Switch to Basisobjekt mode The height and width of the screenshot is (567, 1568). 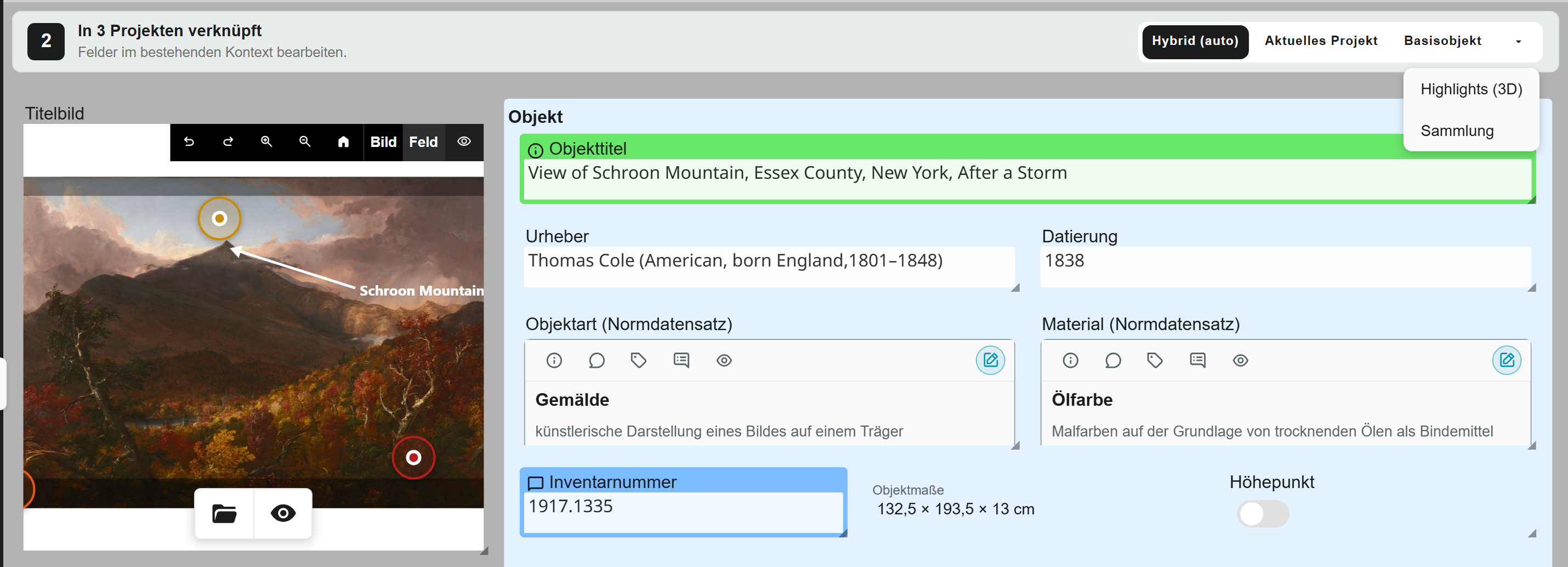(1442, 42)
